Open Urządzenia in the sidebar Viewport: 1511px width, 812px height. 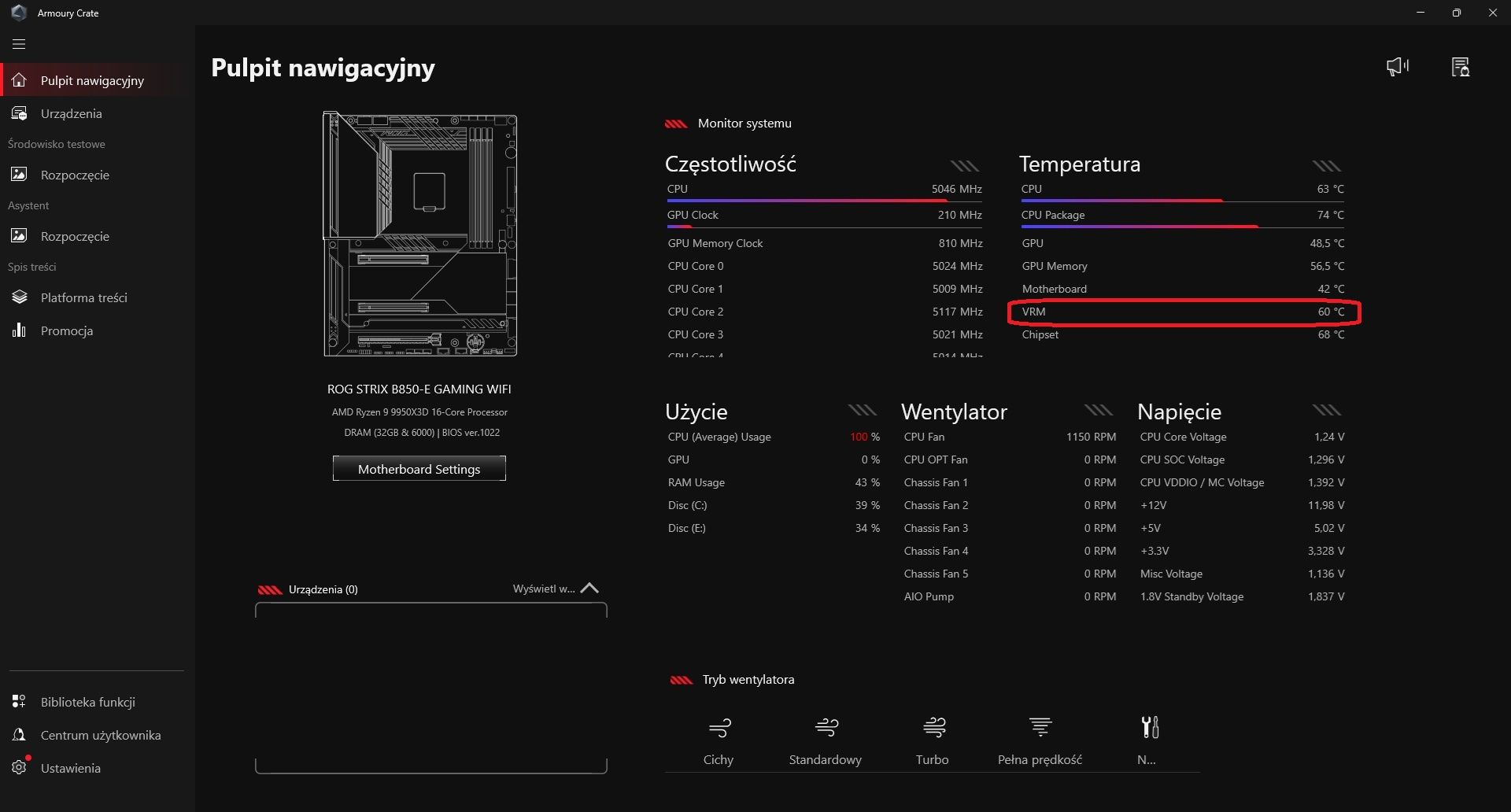98,113
